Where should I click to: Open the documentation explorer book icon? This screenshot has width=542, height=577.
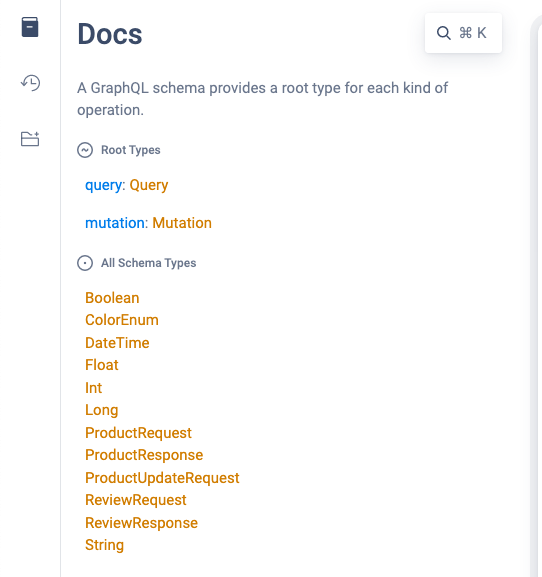[30, 27]
